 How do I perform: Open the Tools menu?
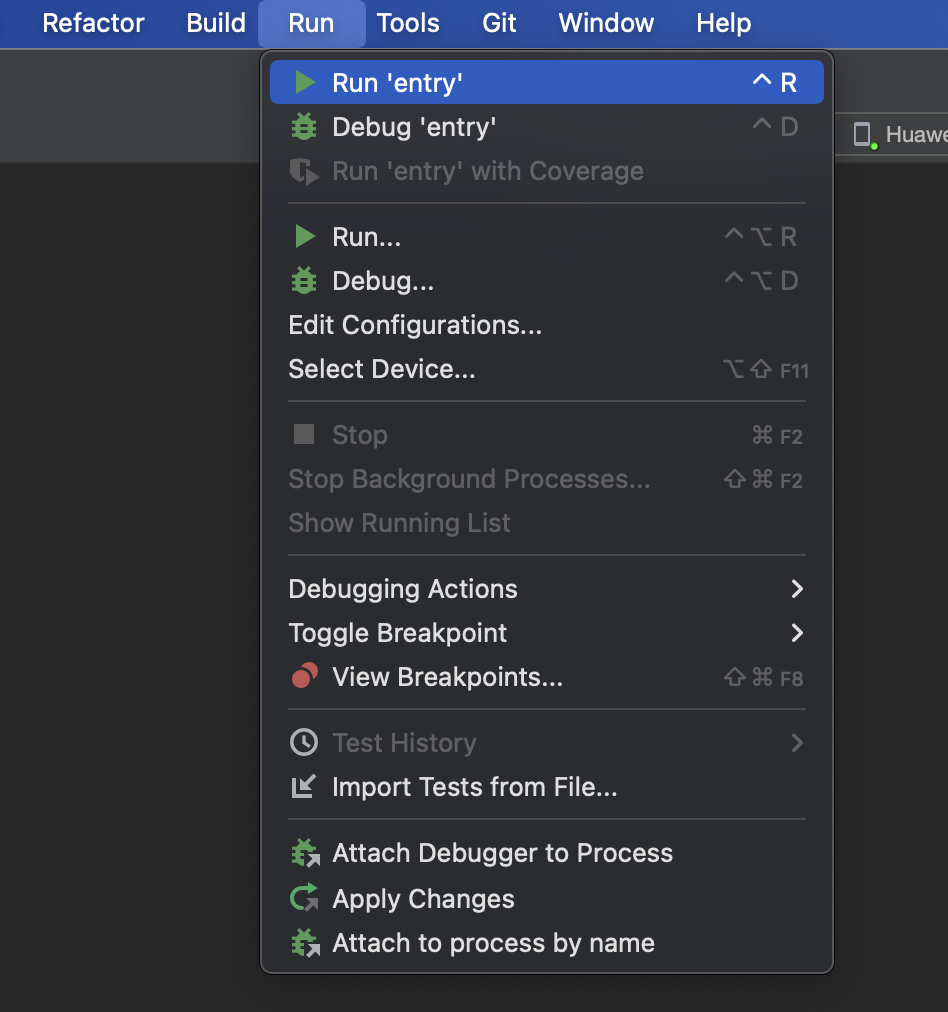pos(408,23)
